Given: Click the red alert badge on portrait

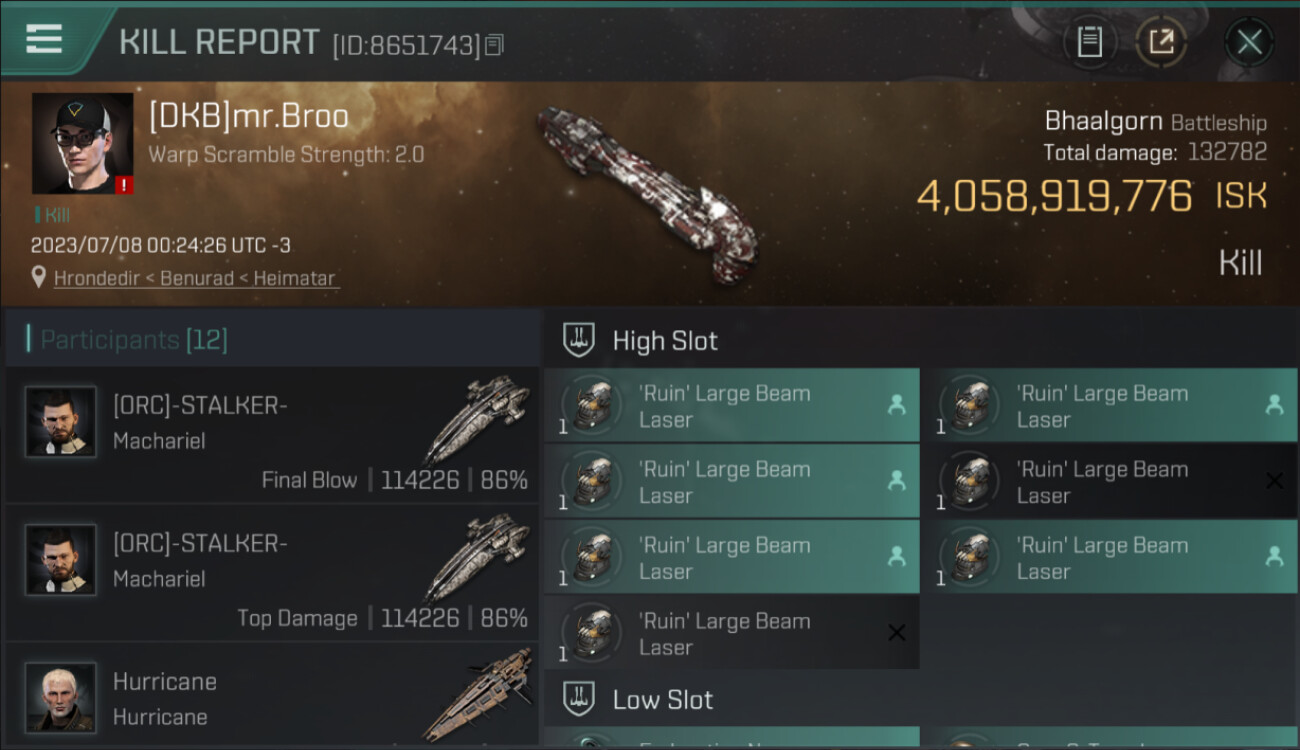Looking at the screenshot, I should [x=123, y=185].
